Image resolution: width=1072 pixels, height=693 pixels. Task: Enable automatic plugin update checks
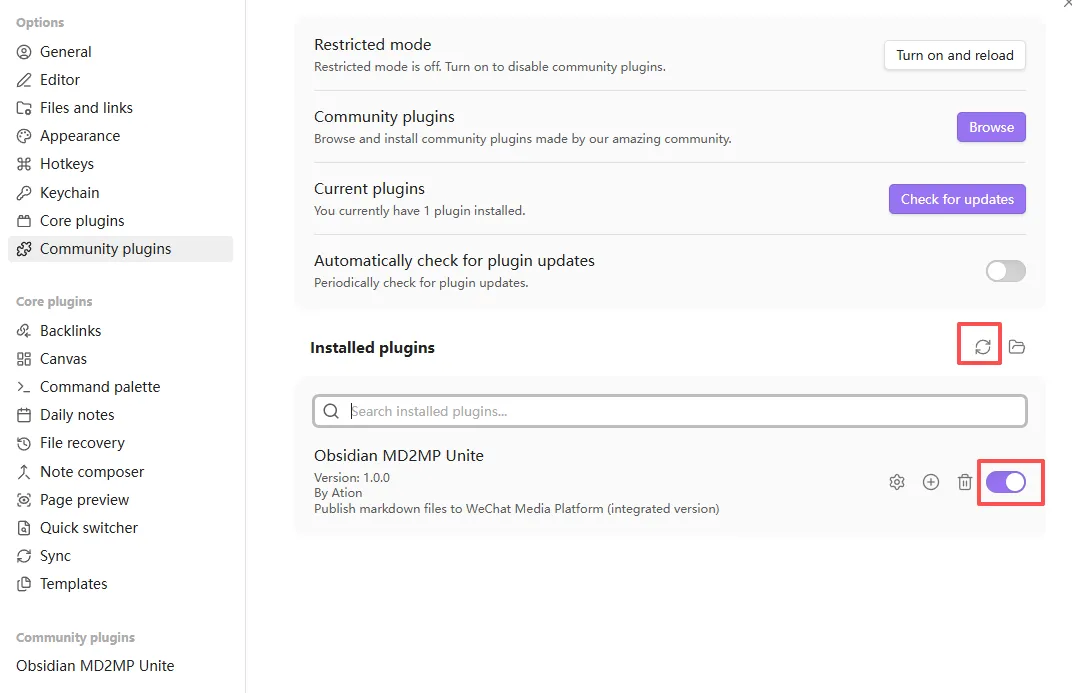[1006, 271]
